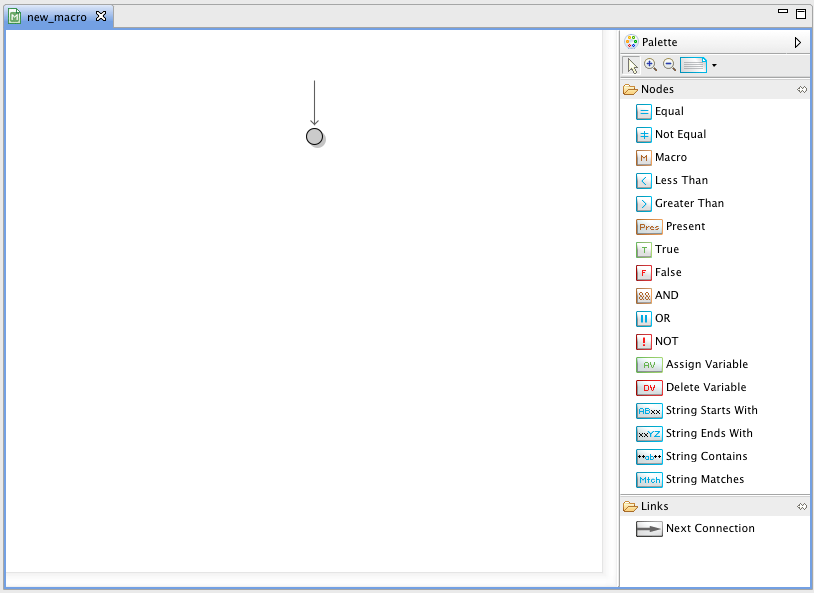
Task: Open the note tool dropdown arrow
Action: 714,66
